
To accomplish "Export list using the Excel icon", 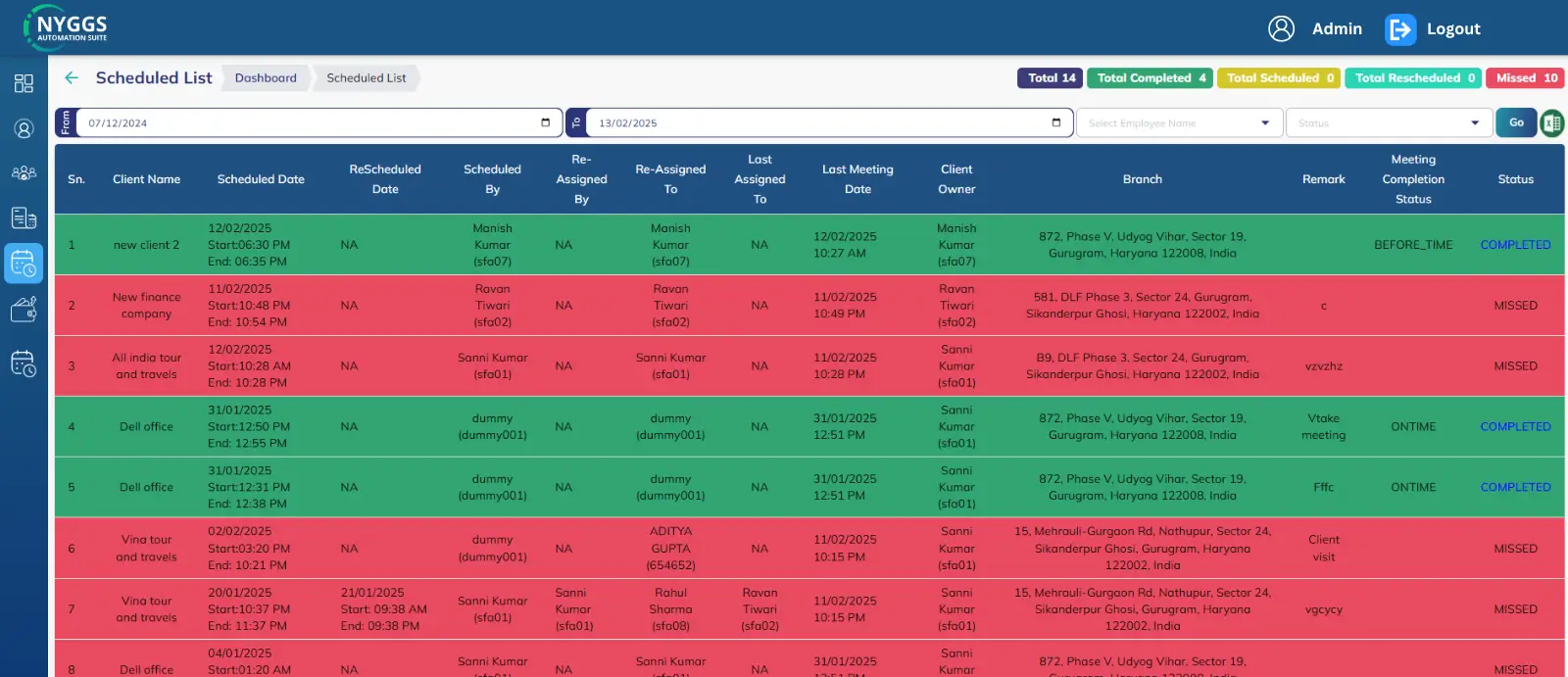I will (1551, 123).
